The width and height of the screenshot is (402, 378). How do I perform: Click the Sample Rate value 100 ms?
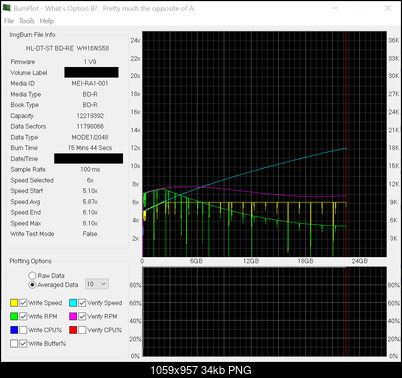tap(90, 169)
